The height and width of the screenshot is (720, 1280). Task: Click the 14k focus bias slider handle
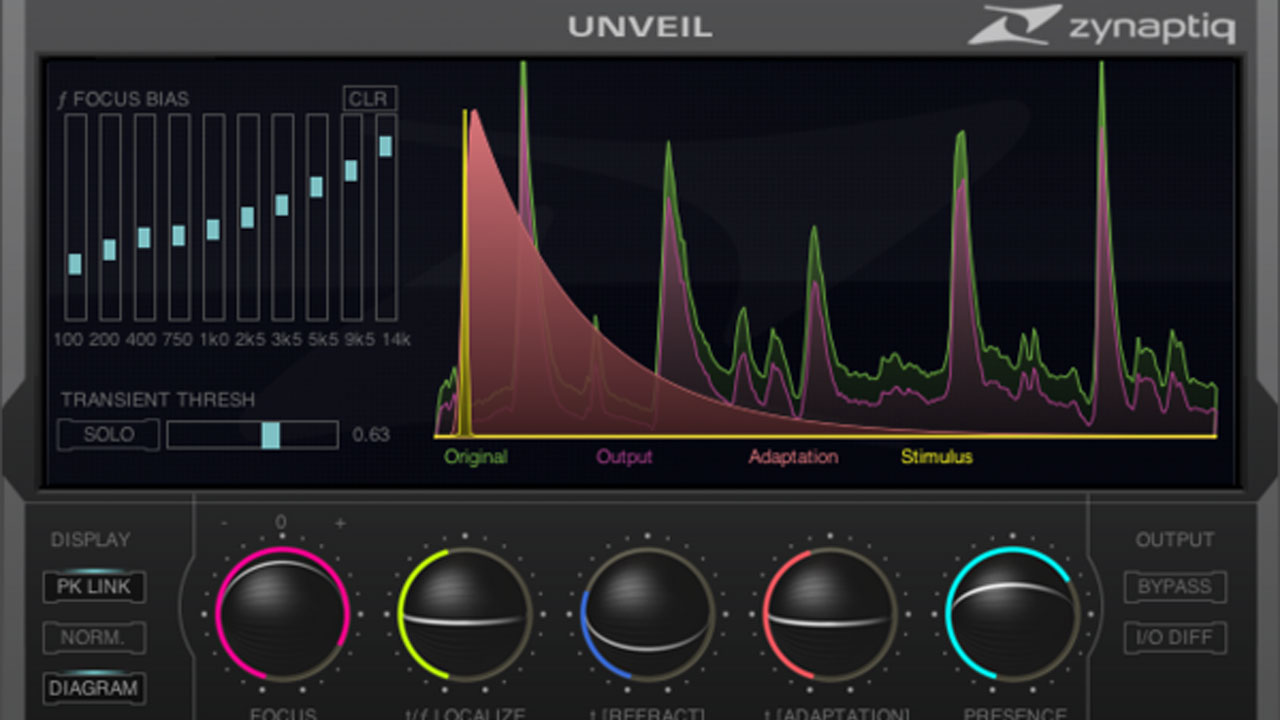[x=385, y=146]
